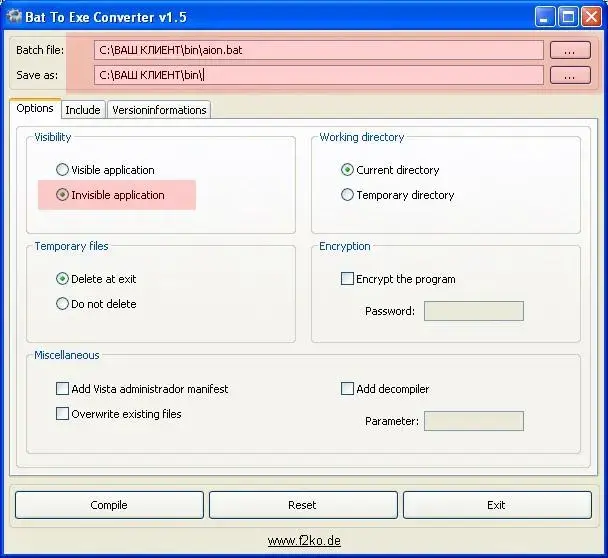Open the www.f2ko.de link
608x558 pixels.
point(304,541)
